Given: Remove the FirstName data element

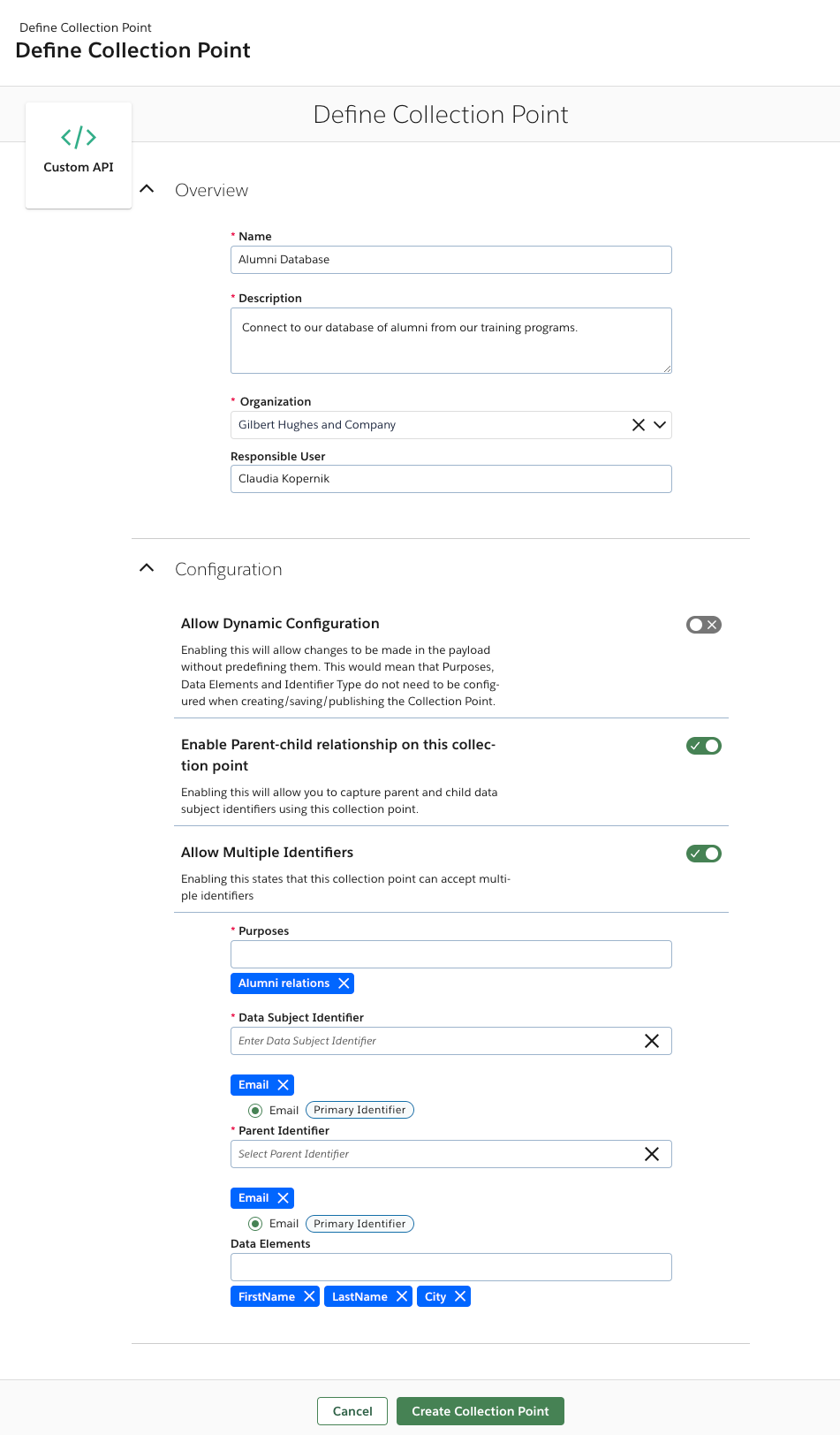Looking at the screenshot, I should point(310,1296).
